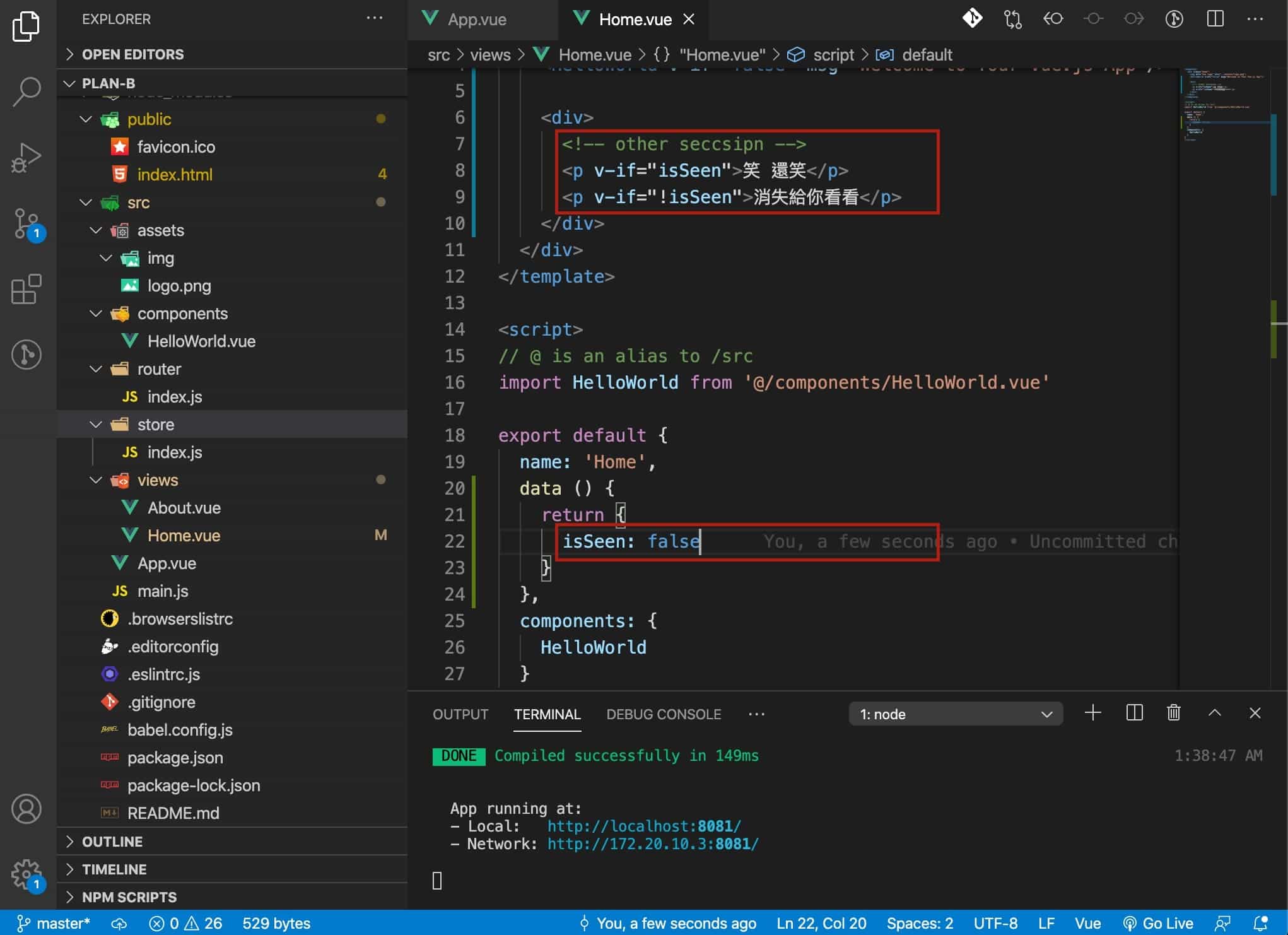
Task: Click the master* branch in status bar
Action: coord(54,923)
